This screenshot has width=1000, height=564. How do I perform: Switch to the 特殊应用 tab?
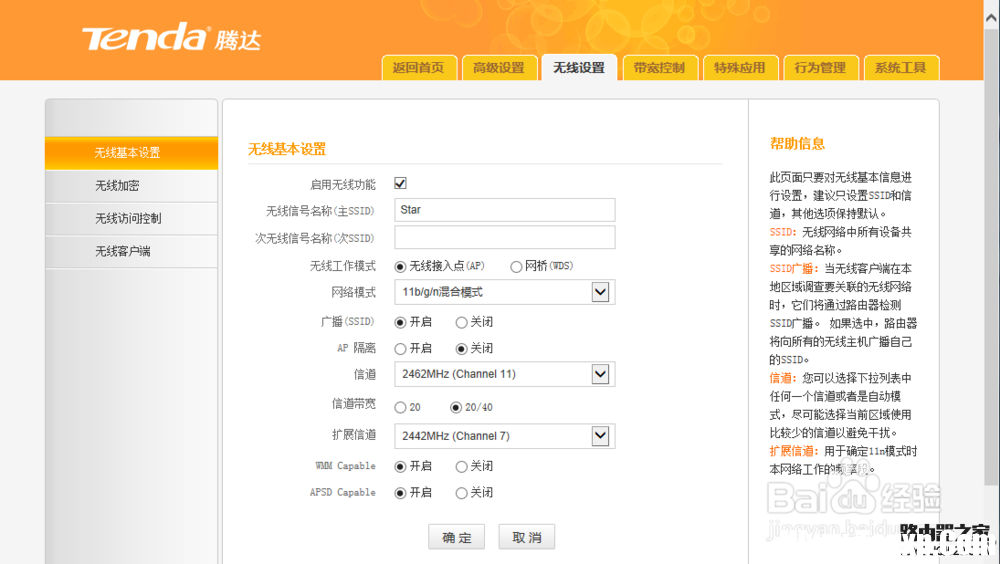pos(740,68)
